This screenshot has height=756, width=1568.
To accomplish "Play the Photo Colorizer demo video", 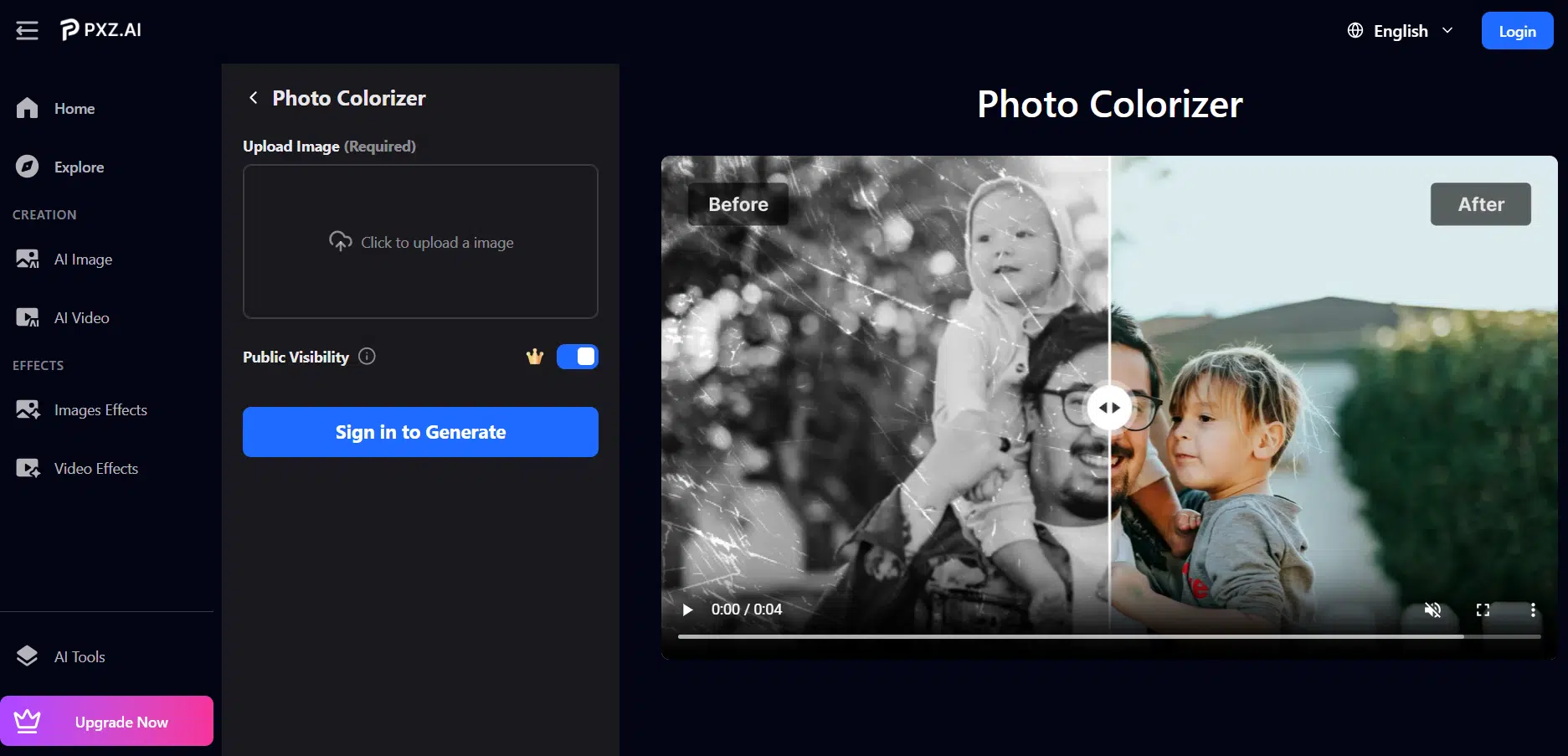I will point(687,609).
